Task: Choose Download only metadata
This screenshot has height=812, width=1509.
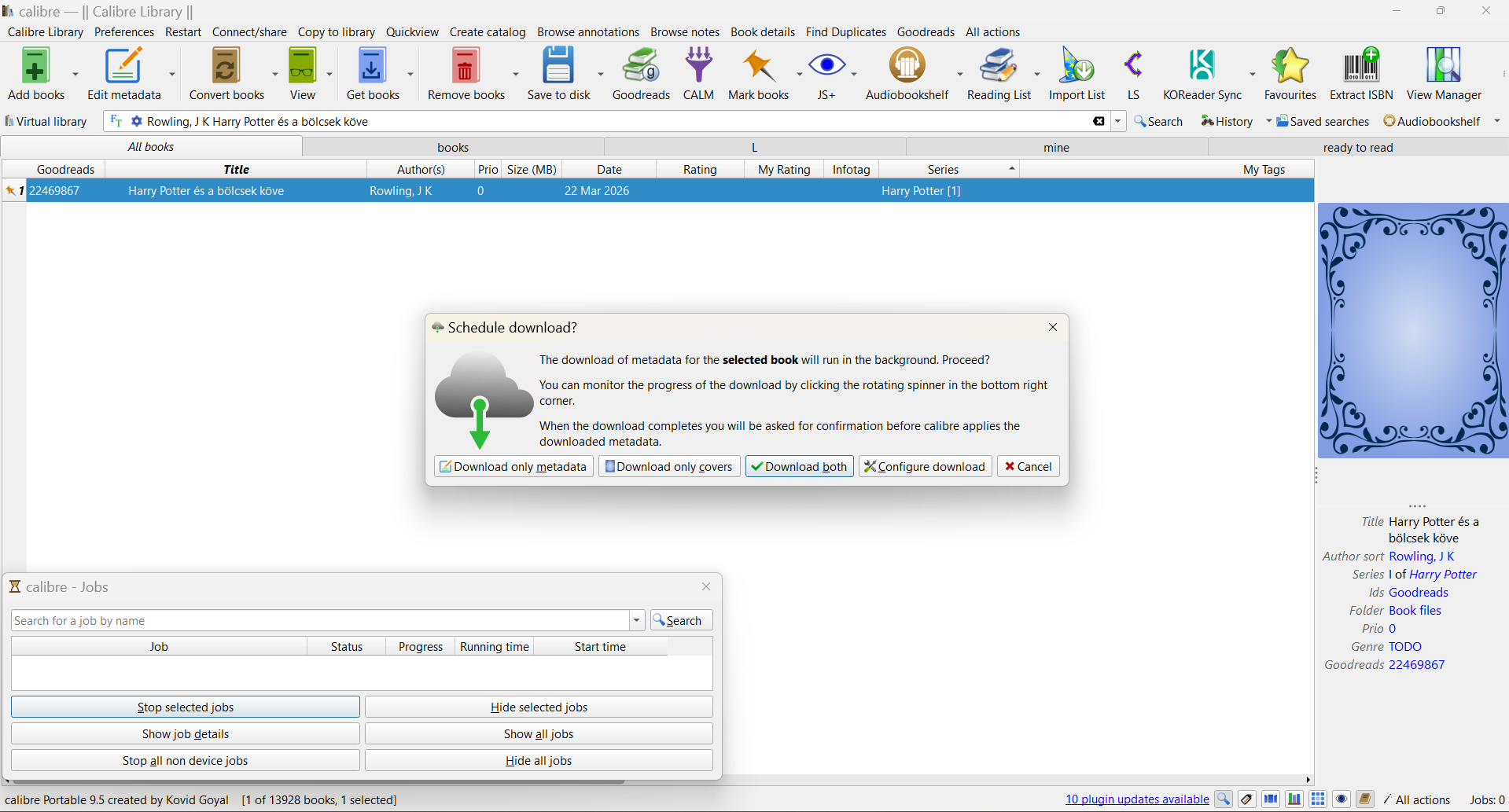Action: point(513,466)
